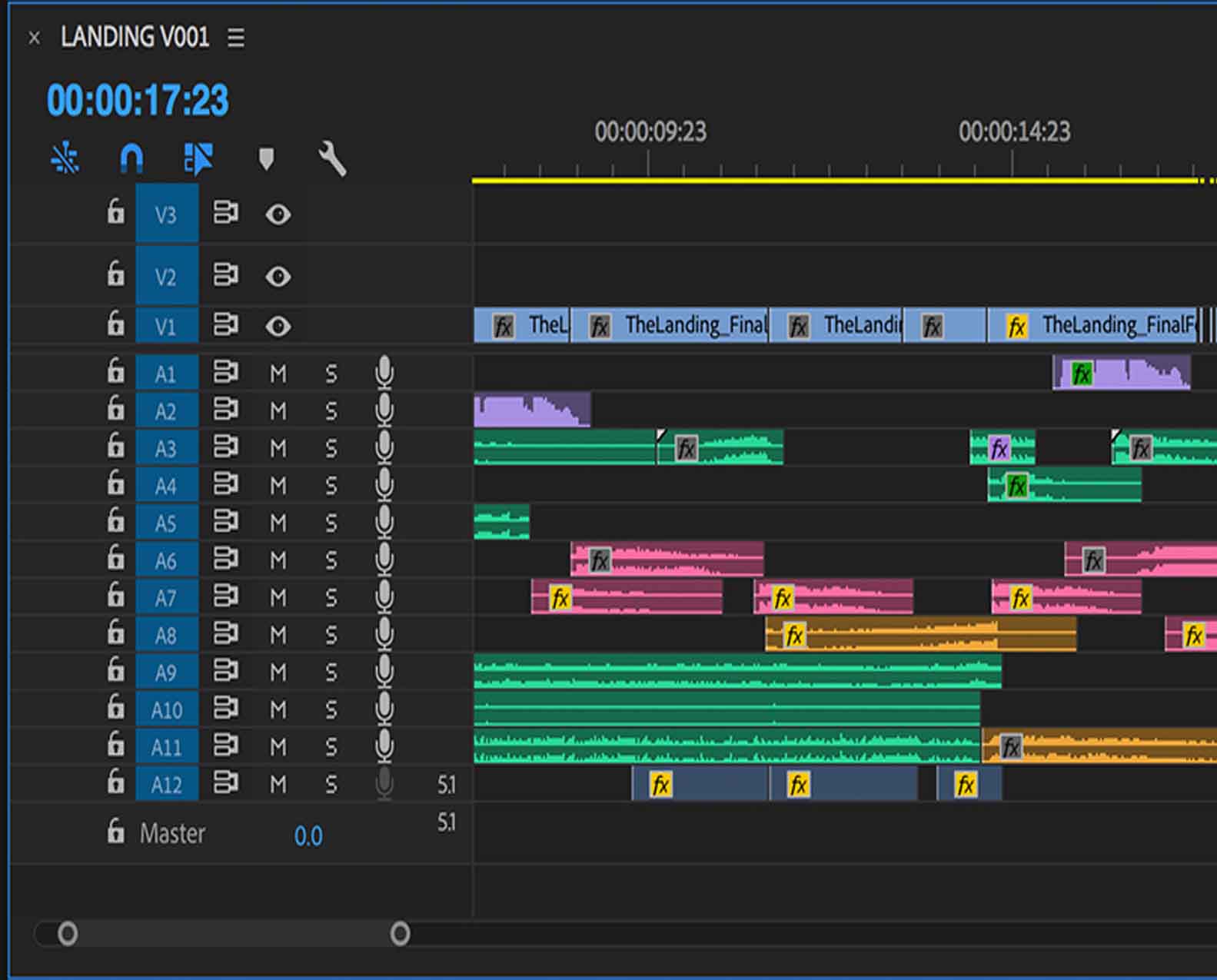
Task: Click the playhead timecode 00:00:17:23
Action: click(138, 101)
